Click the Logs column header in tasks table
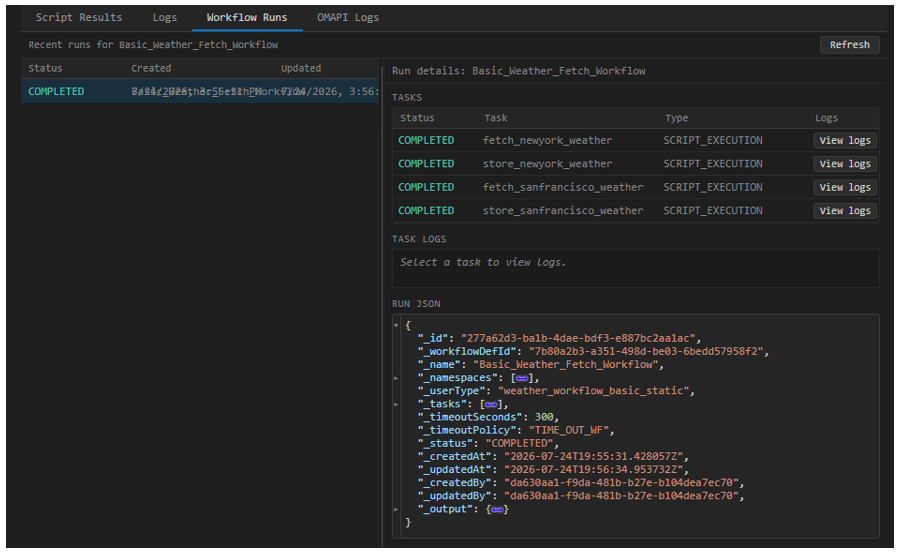 click(x=826, y=118)
